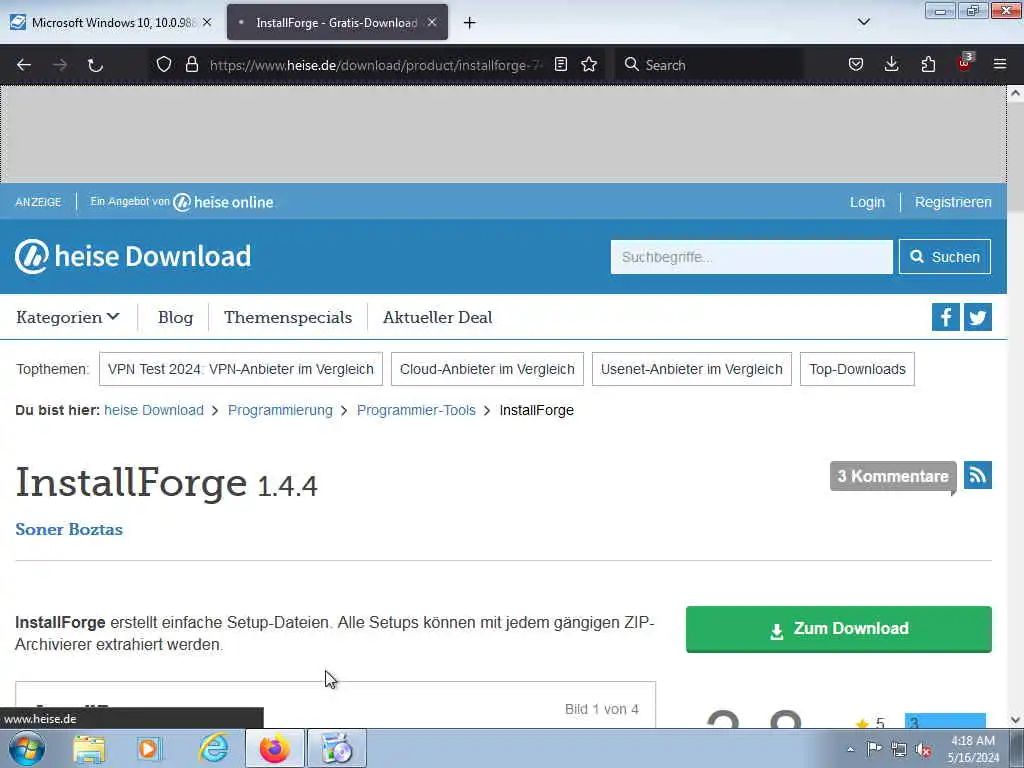Open the Extensions puzzle icon
1024x768 pixels.
(928, 64)
